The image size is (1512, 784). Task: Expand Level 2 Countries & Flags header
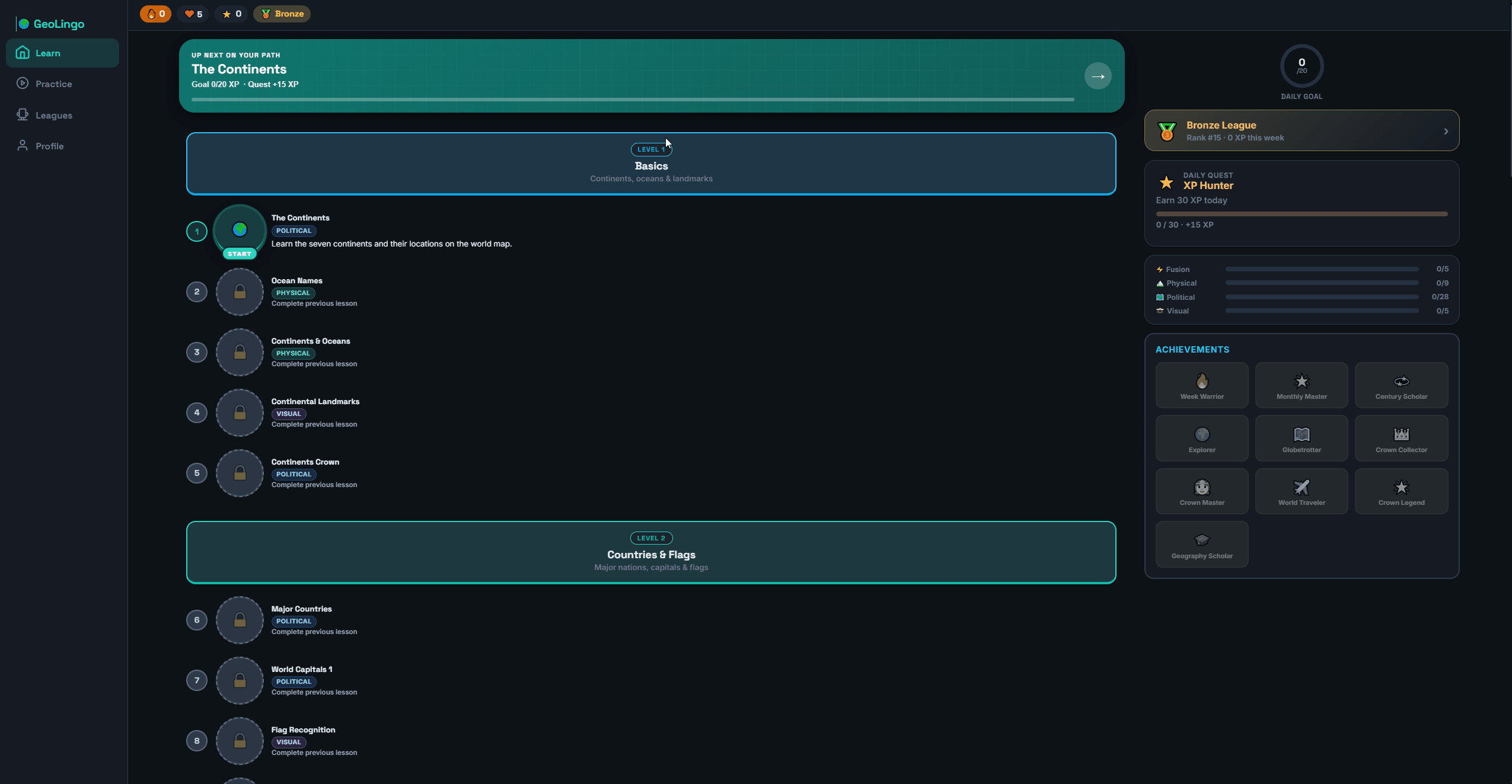(651, 552)
